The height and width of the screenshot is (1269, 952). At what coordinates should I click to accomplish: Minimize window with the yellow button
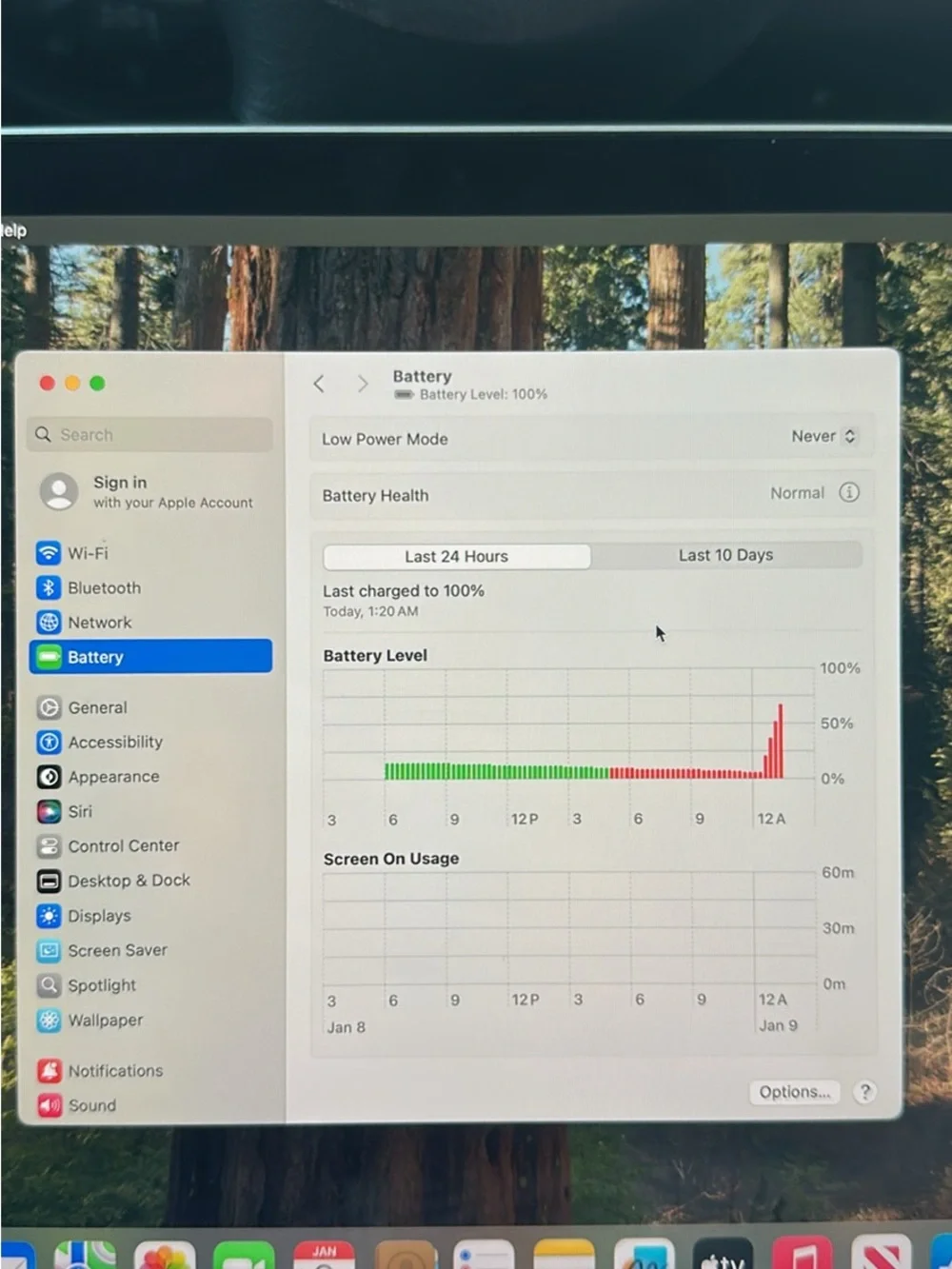(x=72, y=383)
